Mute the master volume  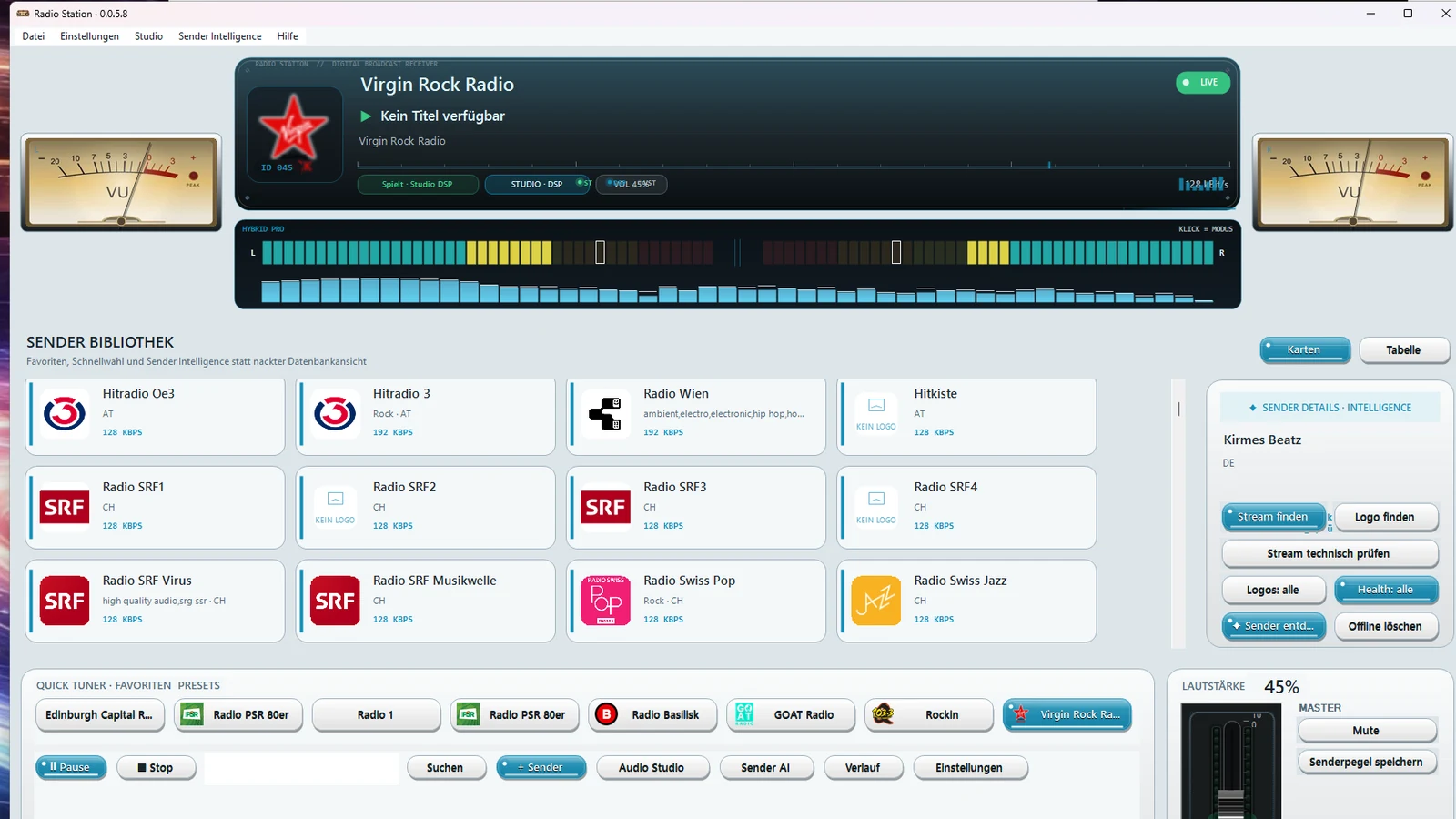[1367, 731]
